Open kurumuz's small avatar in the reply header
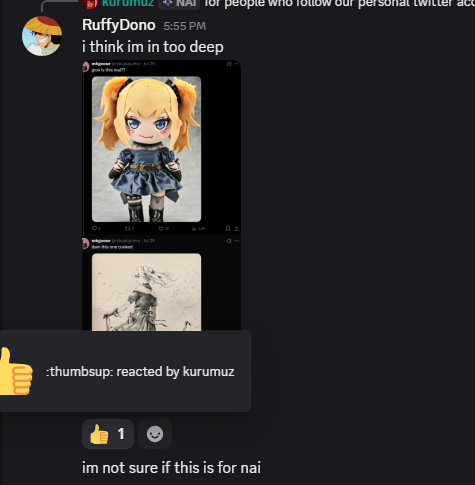Viewport: 475px width, 485px height. click(90, 3)
